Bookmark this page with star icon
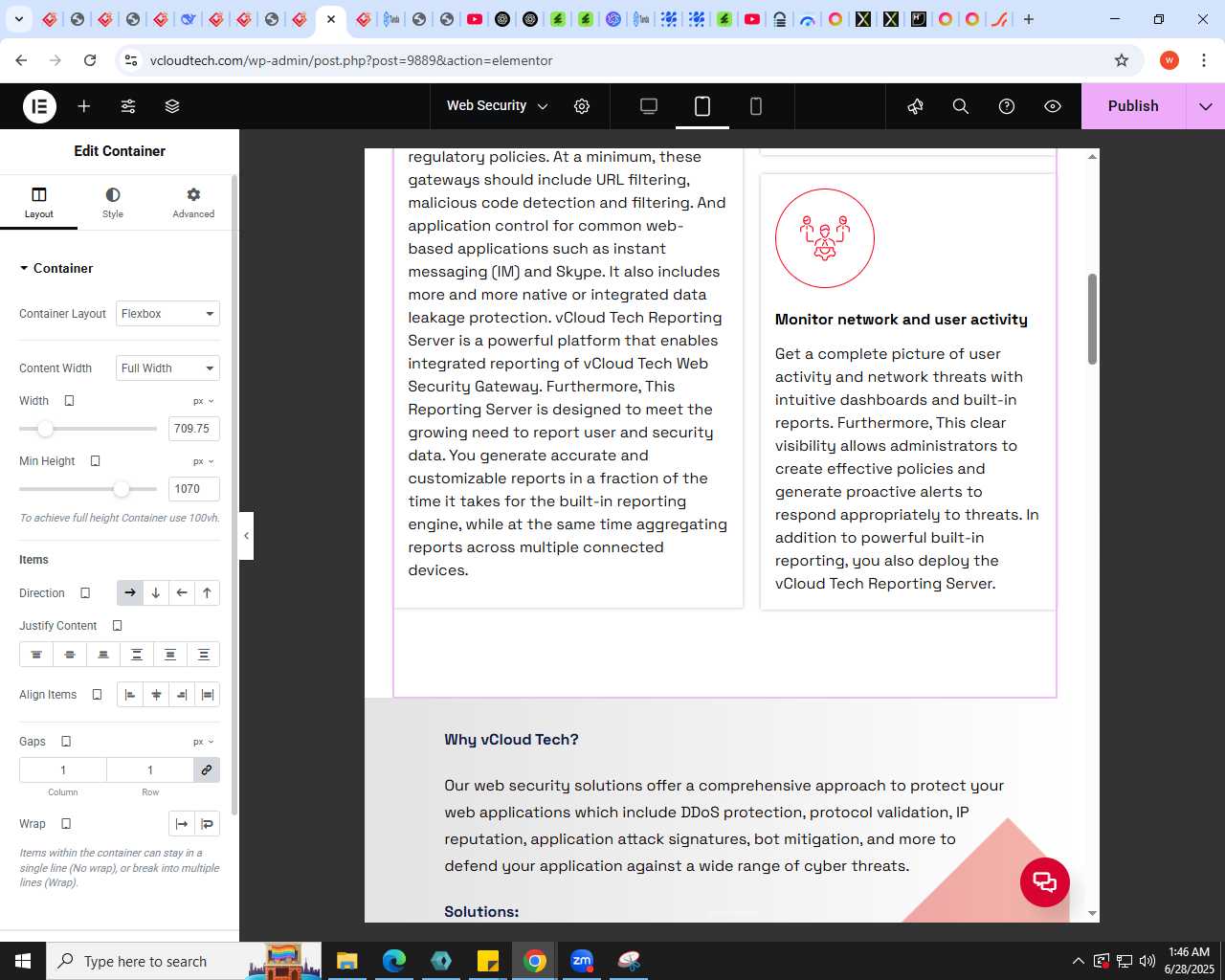 click(1122, 60)
